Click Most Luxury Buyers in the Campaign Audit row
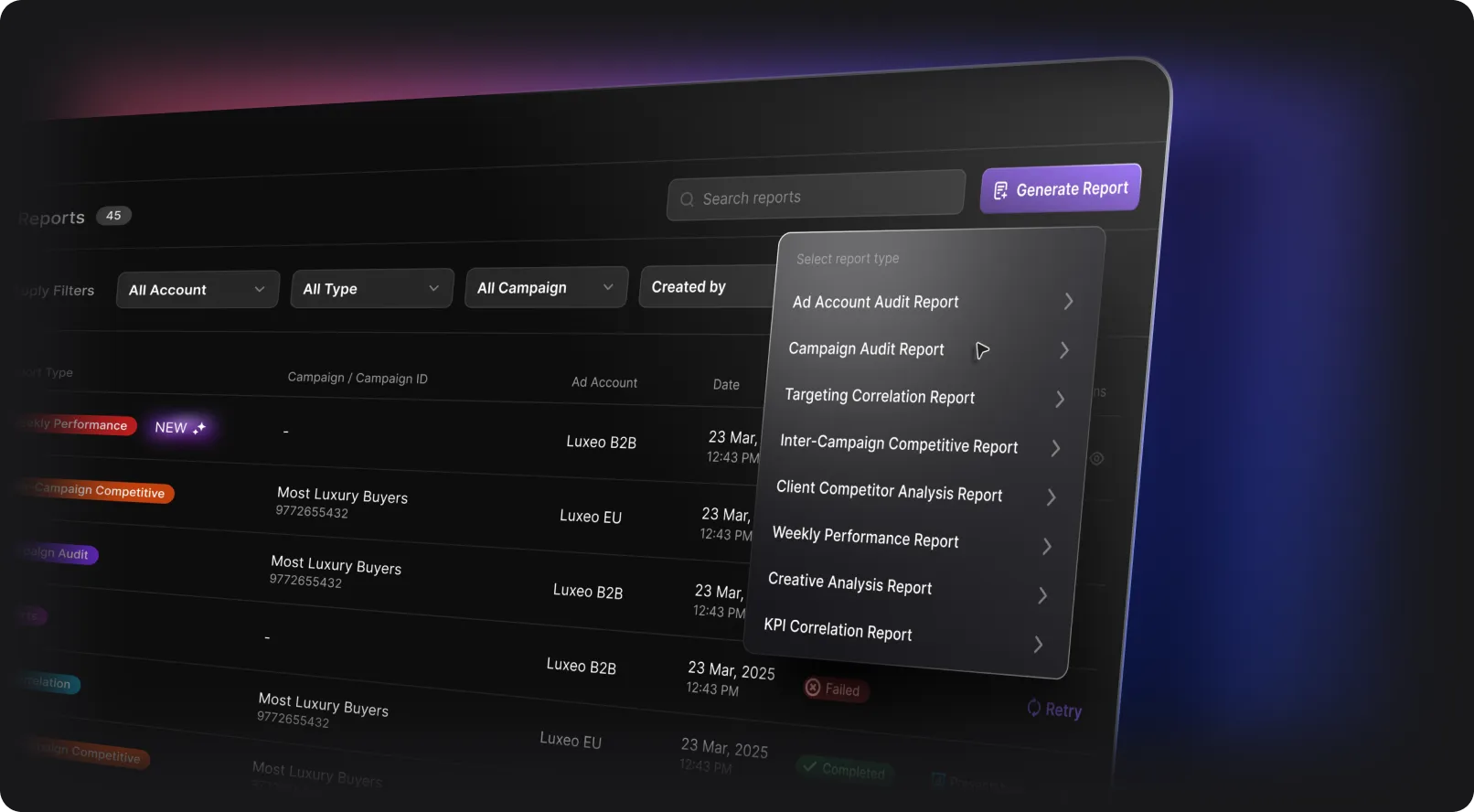The height and width of the screenshot is (812, 1474). point(336,565)
